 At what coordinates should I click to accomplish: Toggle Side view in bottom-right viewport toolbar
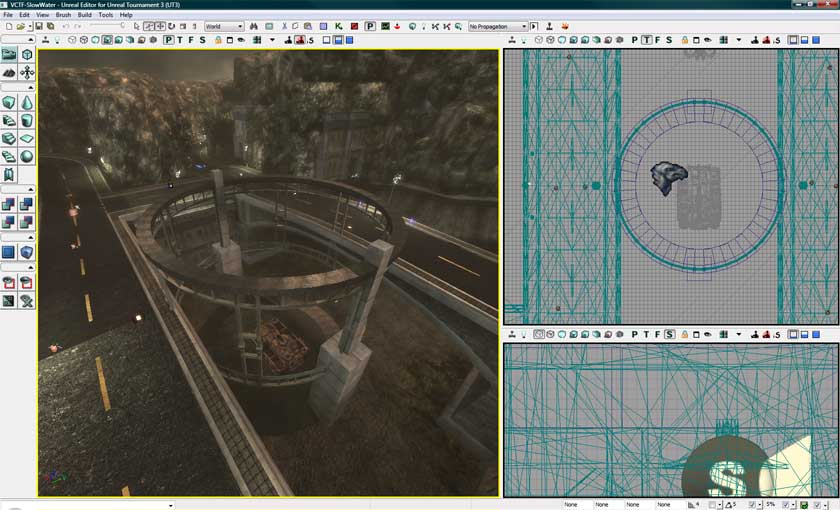click(x=669, y=334)
